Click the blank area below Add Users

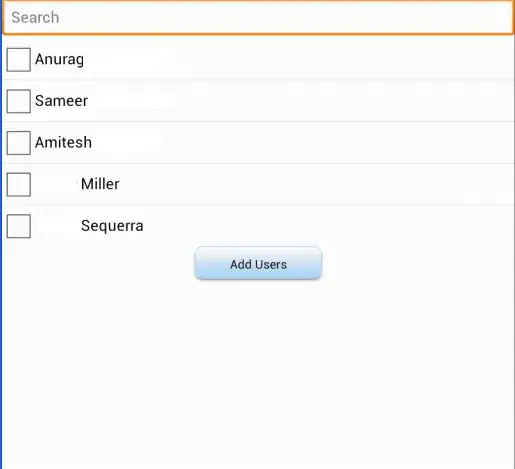tap(258, 373)
